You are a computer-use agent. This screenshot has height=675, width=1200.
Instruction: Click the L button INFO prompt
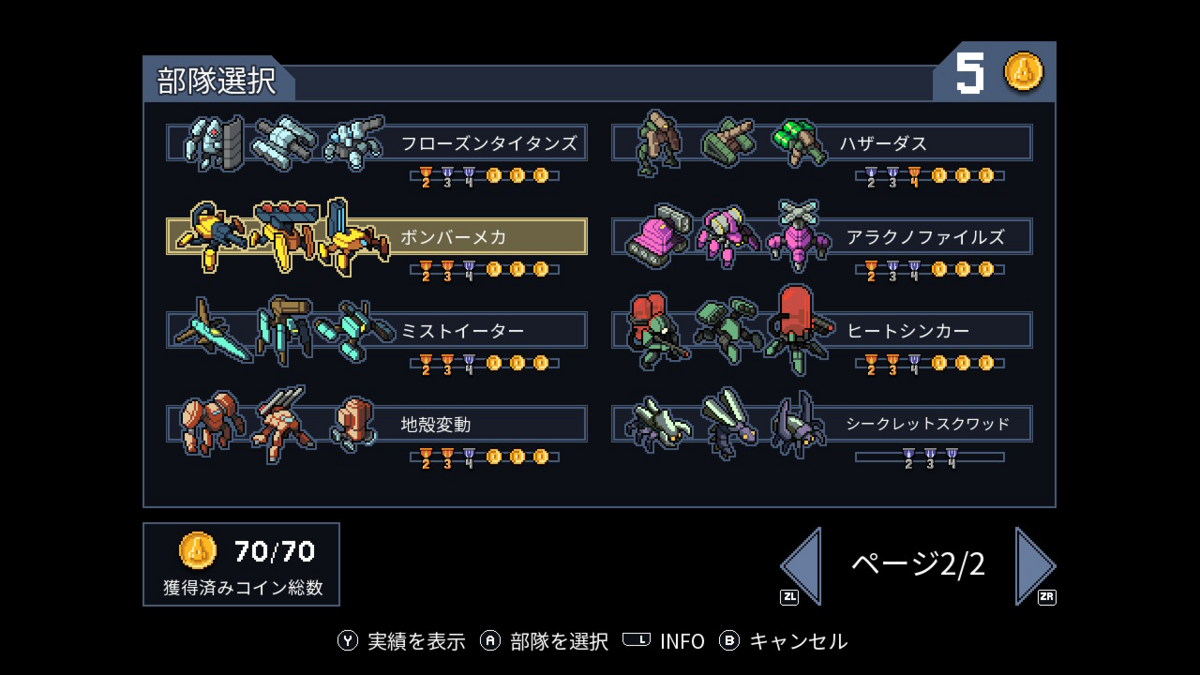click(x=663, y=641)
